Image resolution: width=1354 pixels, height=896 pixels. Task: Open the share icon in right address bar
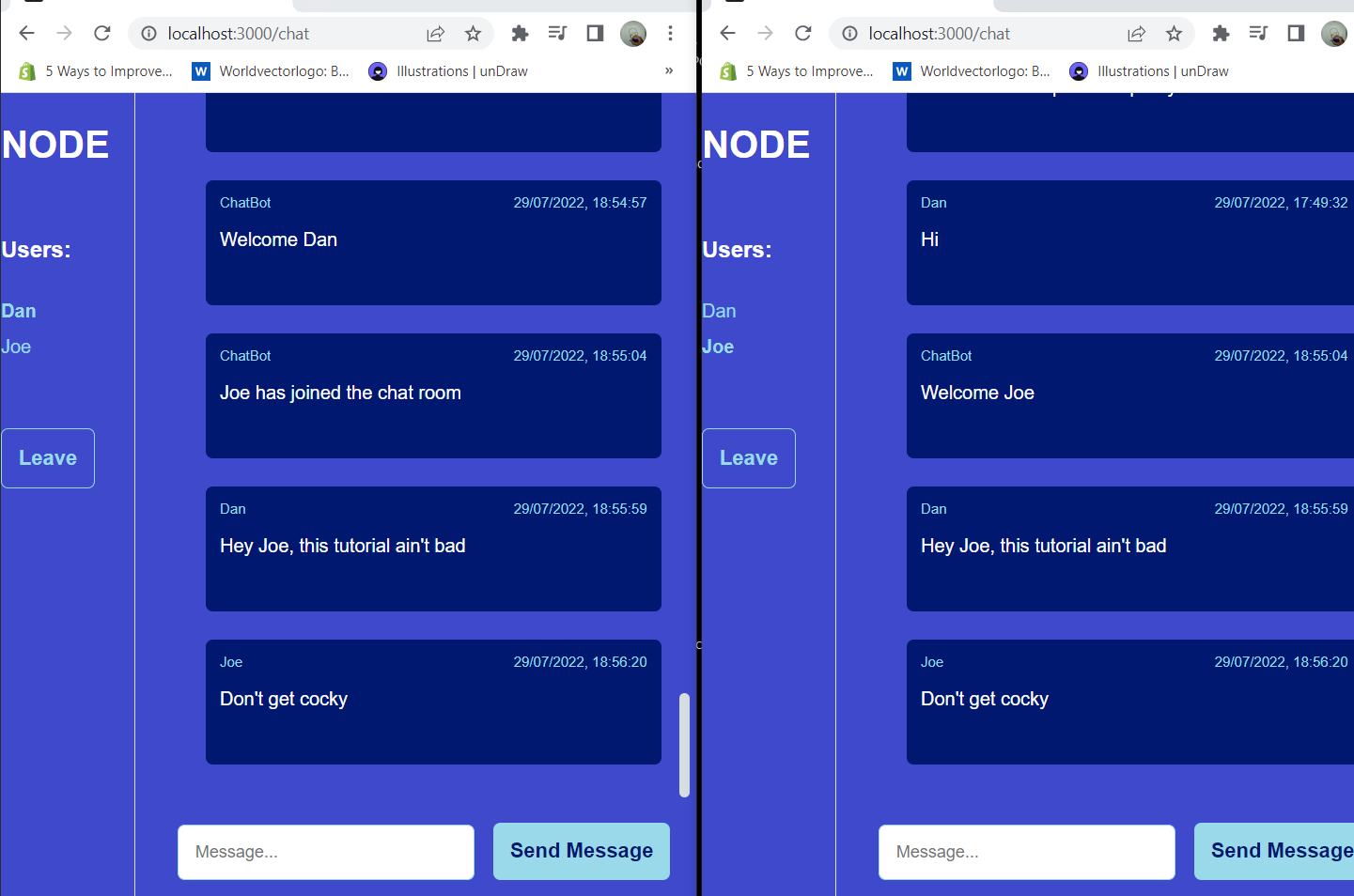[1136, 33]
